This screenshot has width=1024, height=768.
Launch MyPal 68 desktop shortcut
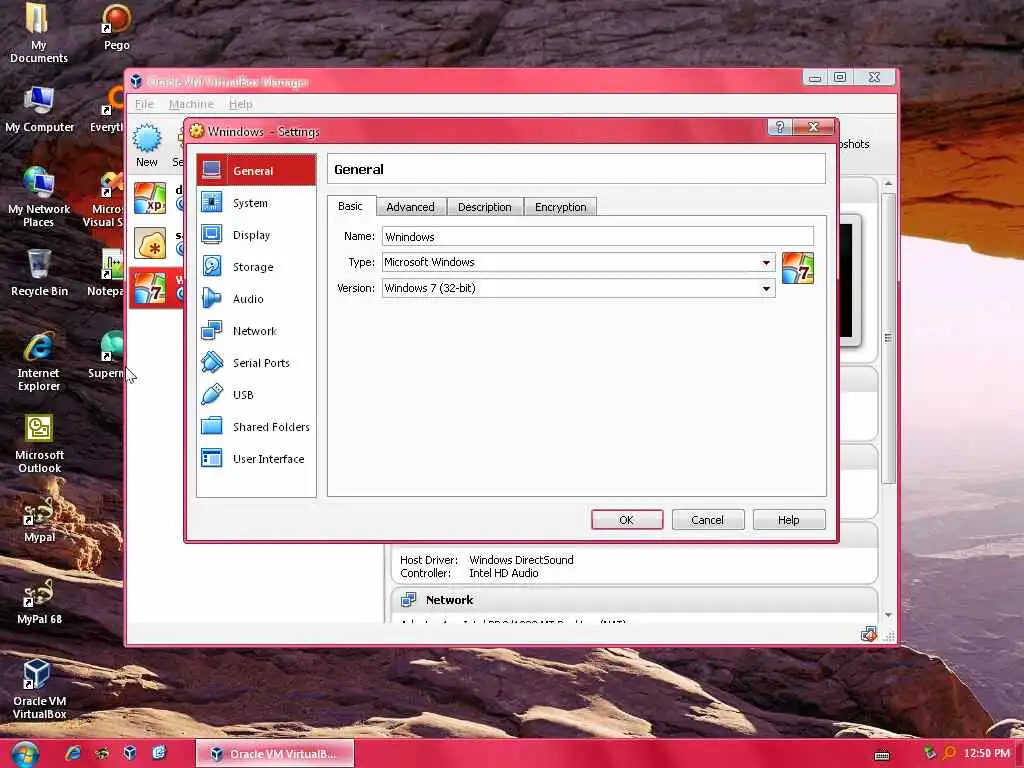click(x=39, y=601)
